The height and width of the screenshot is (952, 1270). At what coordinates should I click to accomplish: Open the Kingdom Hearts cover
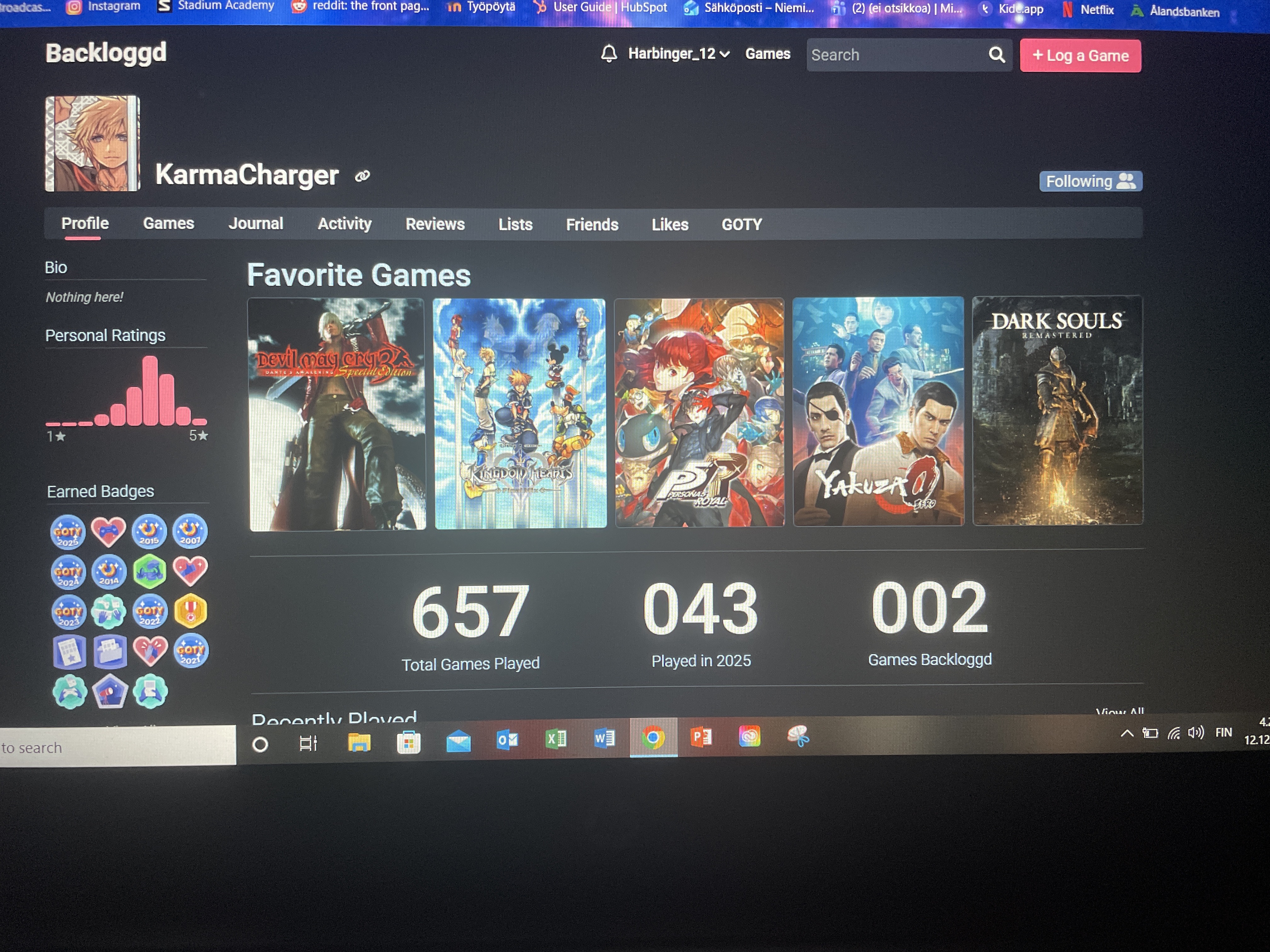click(x=520, y=413)
